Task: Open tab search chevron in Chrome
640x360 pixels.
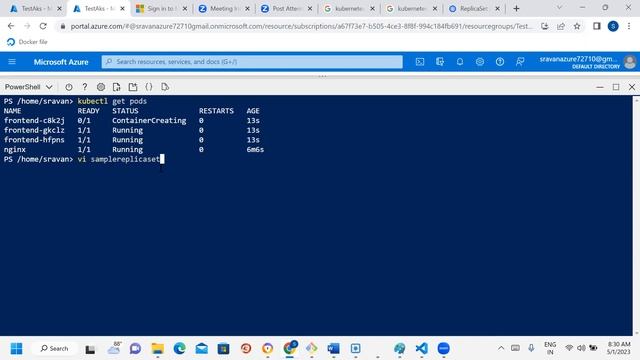Action: (559, 8)
